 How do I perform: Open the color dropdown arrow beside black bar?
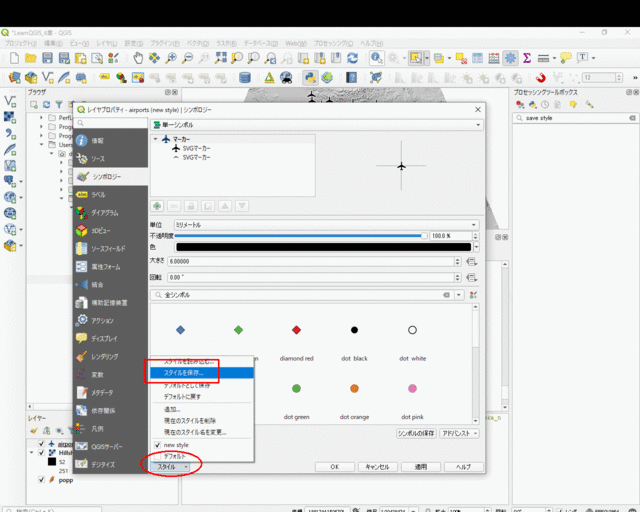click(x=476, y=247)
